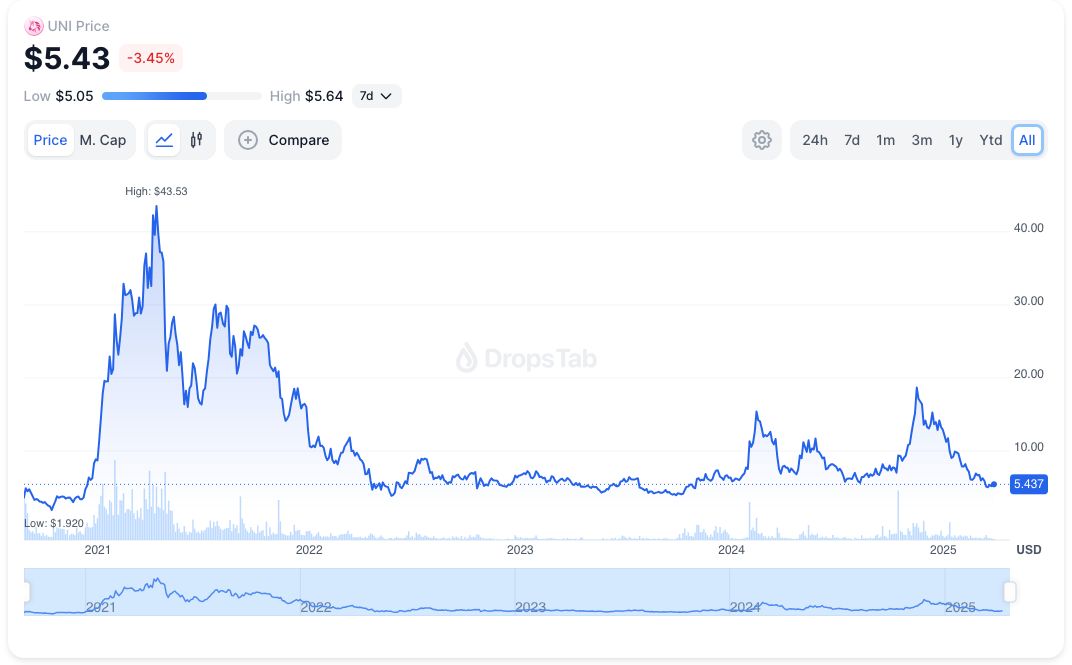The width and height of the screenshot is (1072, 665).
Task: Click the left range navigator handle
Action: click(26, 592)
